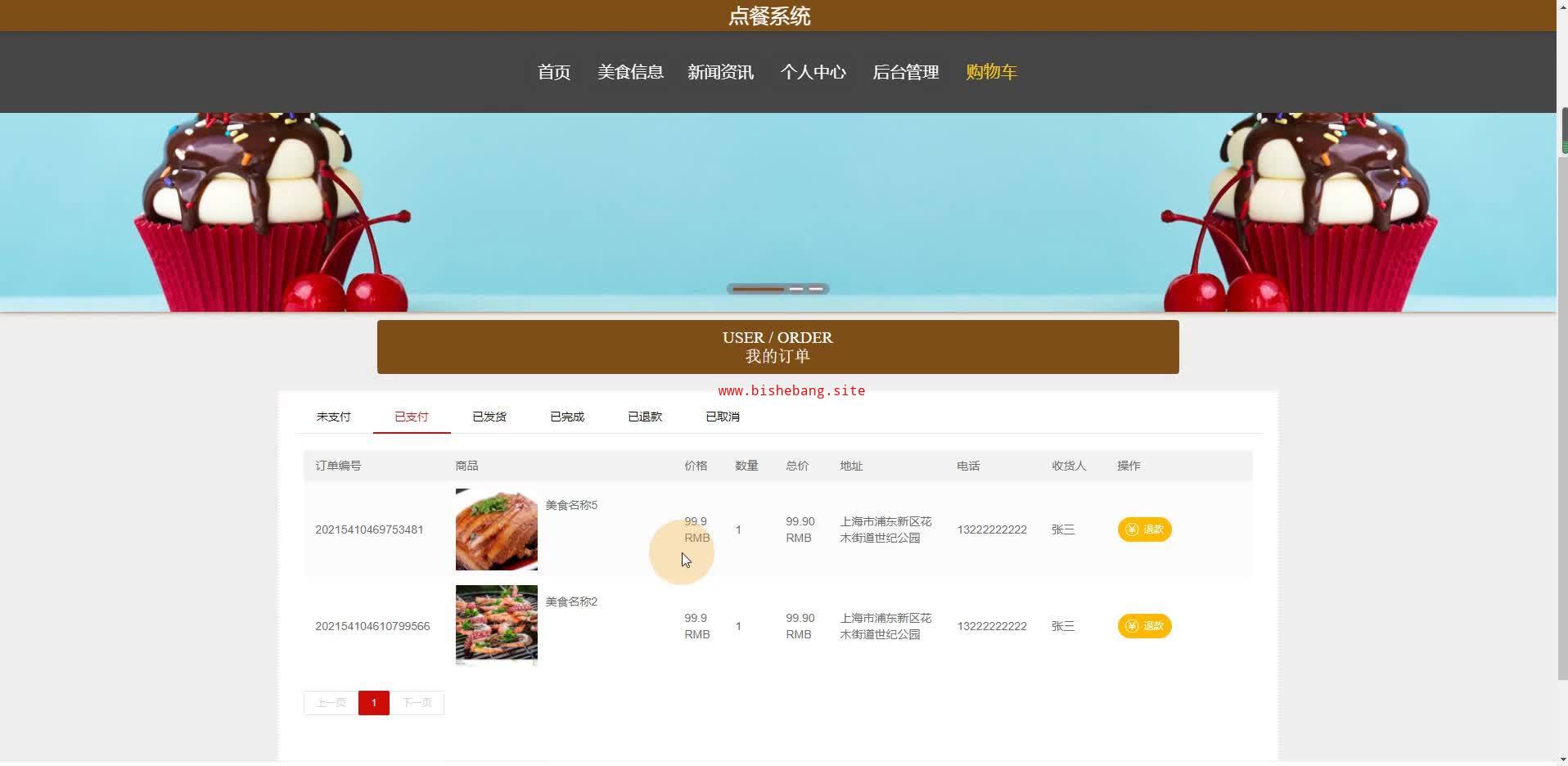Open 后台管理 in the navigation bar

(x=905, y=72)
